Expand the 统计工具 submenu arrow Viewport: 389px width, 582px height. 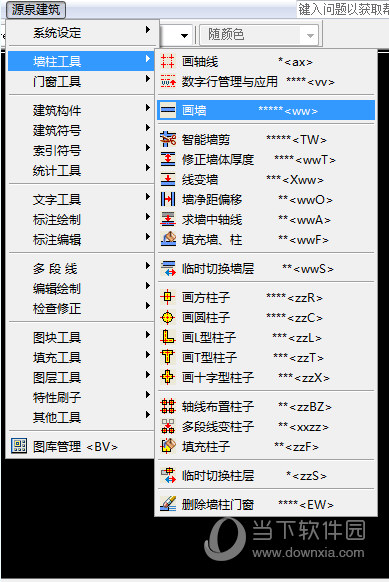click(x=148, y=168)
